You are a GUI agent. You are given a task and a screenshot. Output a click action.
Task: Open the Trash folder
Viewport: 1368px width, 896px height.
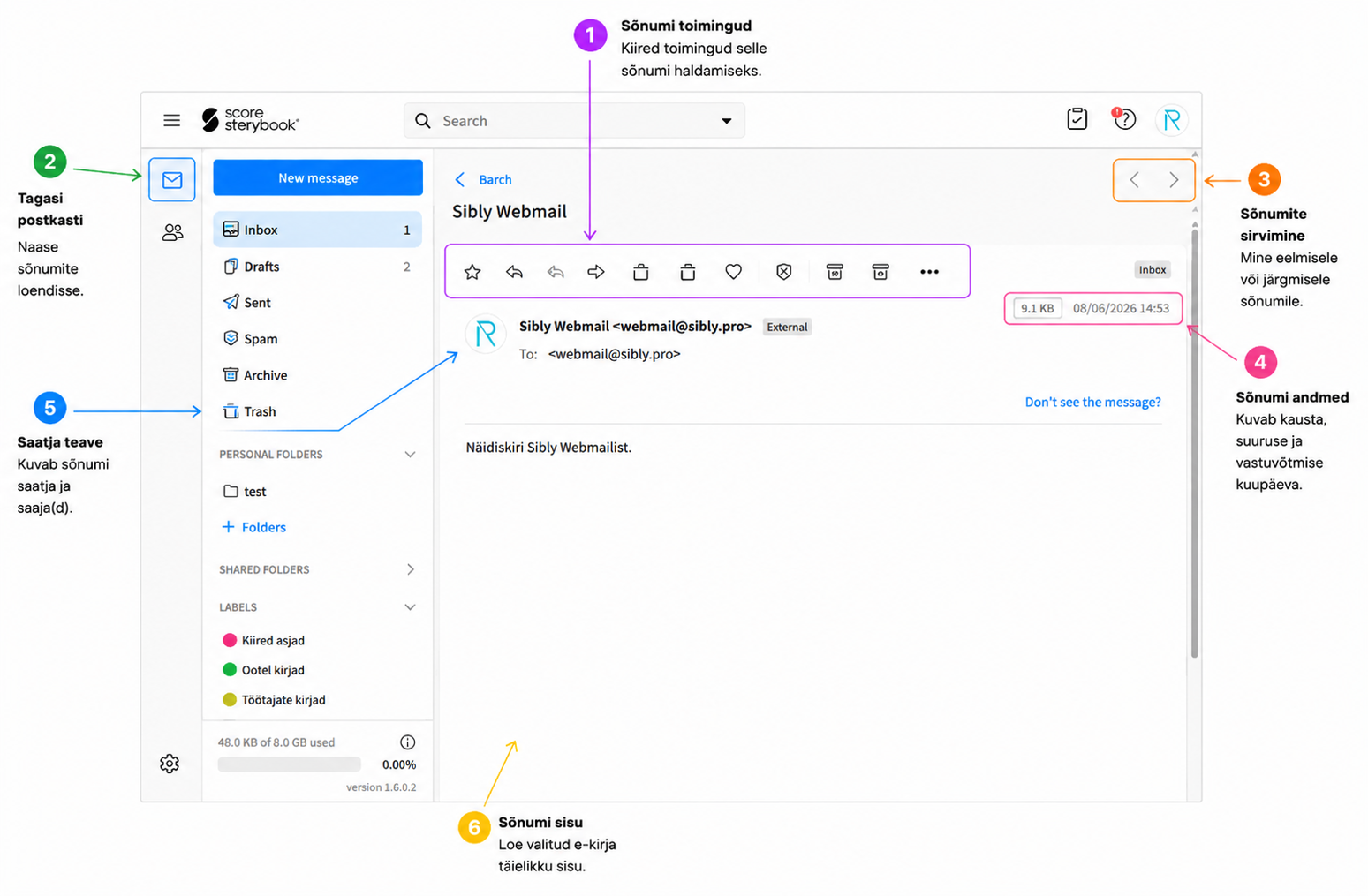click(317, 411)
